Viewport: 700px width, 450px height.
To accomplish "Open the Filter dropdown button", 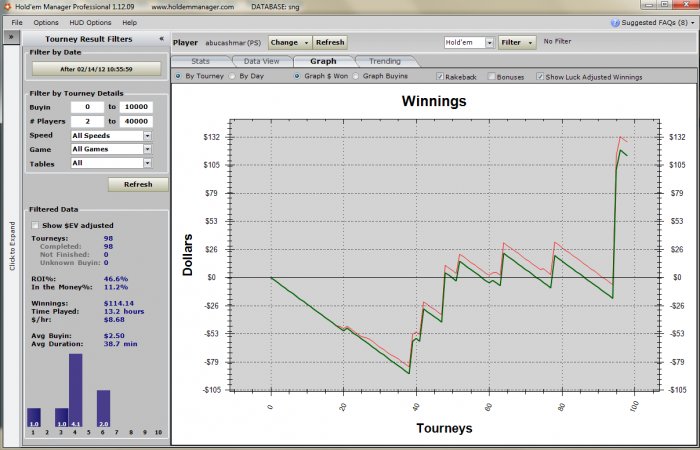I will [517, 42].
